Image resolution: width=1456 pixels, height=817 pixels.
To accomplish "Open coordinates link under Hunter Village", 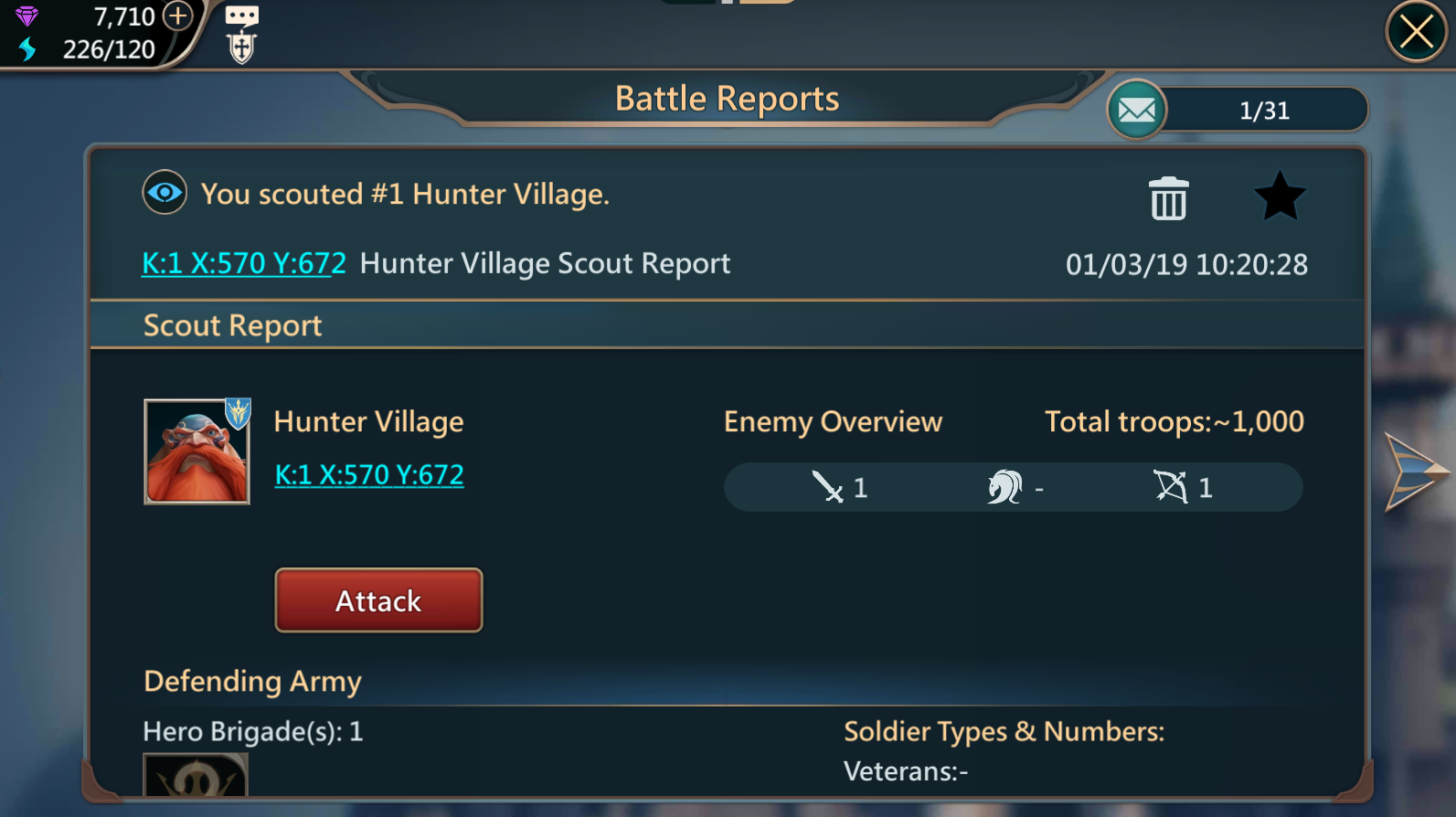I will 369,475.
